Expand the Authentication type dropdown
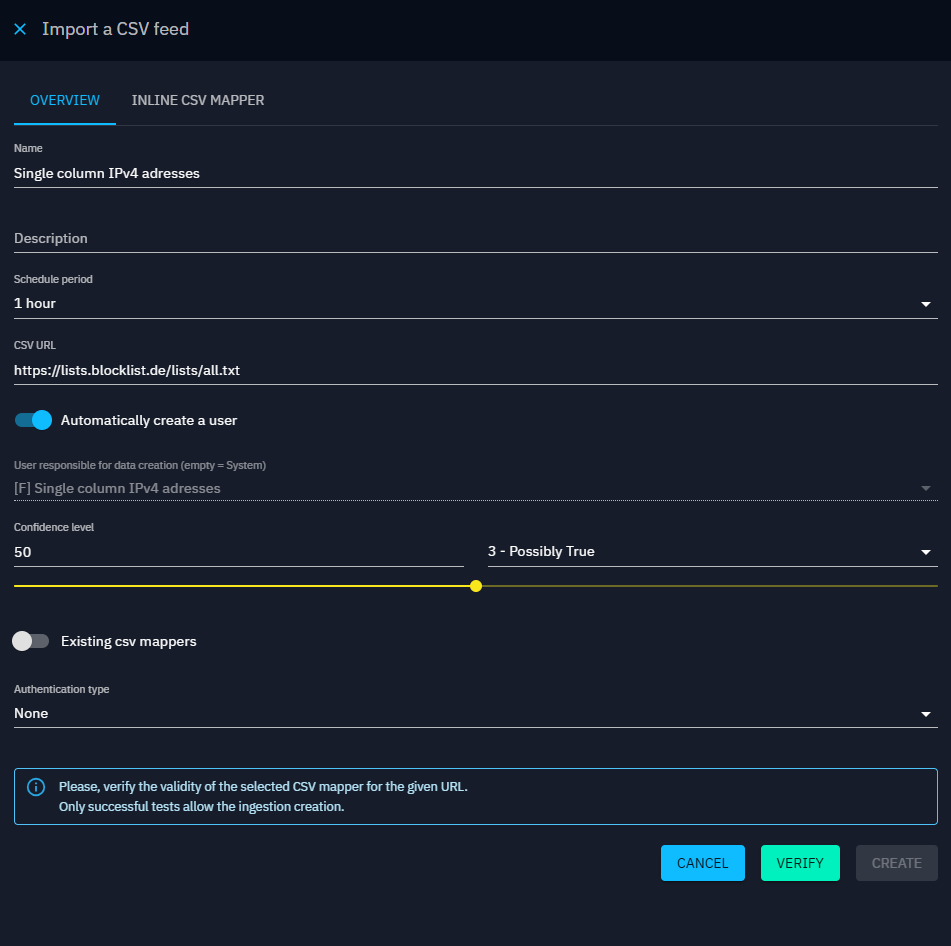Screen dimensions: 951x946 [x=475, y=713]
